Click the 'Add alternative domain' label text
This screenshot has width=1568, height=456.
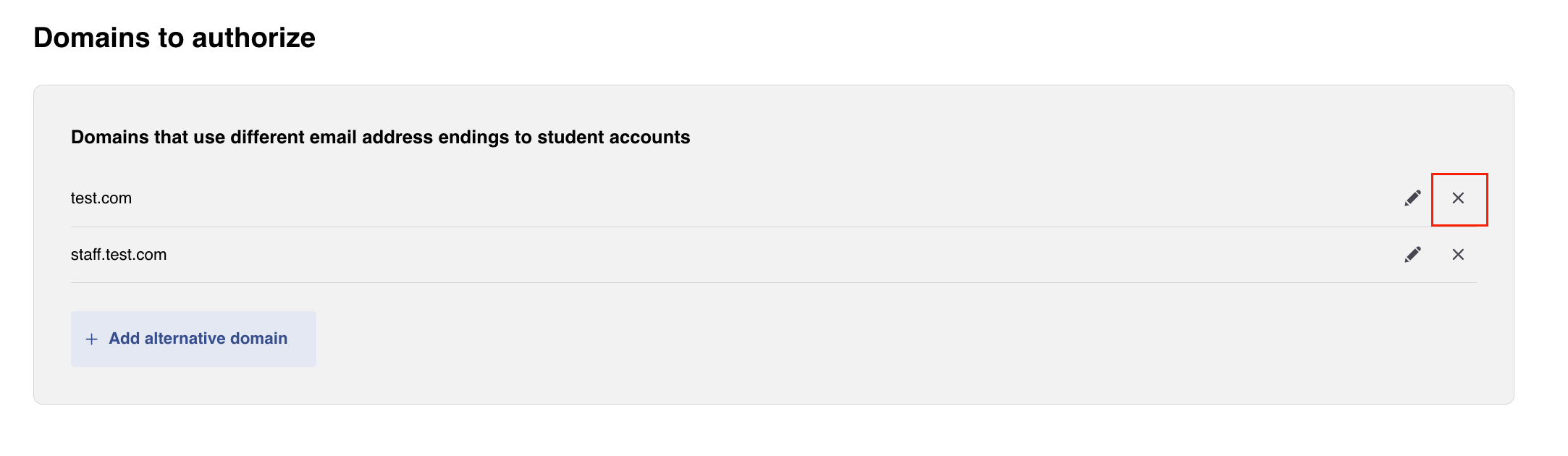coord(198,339)
